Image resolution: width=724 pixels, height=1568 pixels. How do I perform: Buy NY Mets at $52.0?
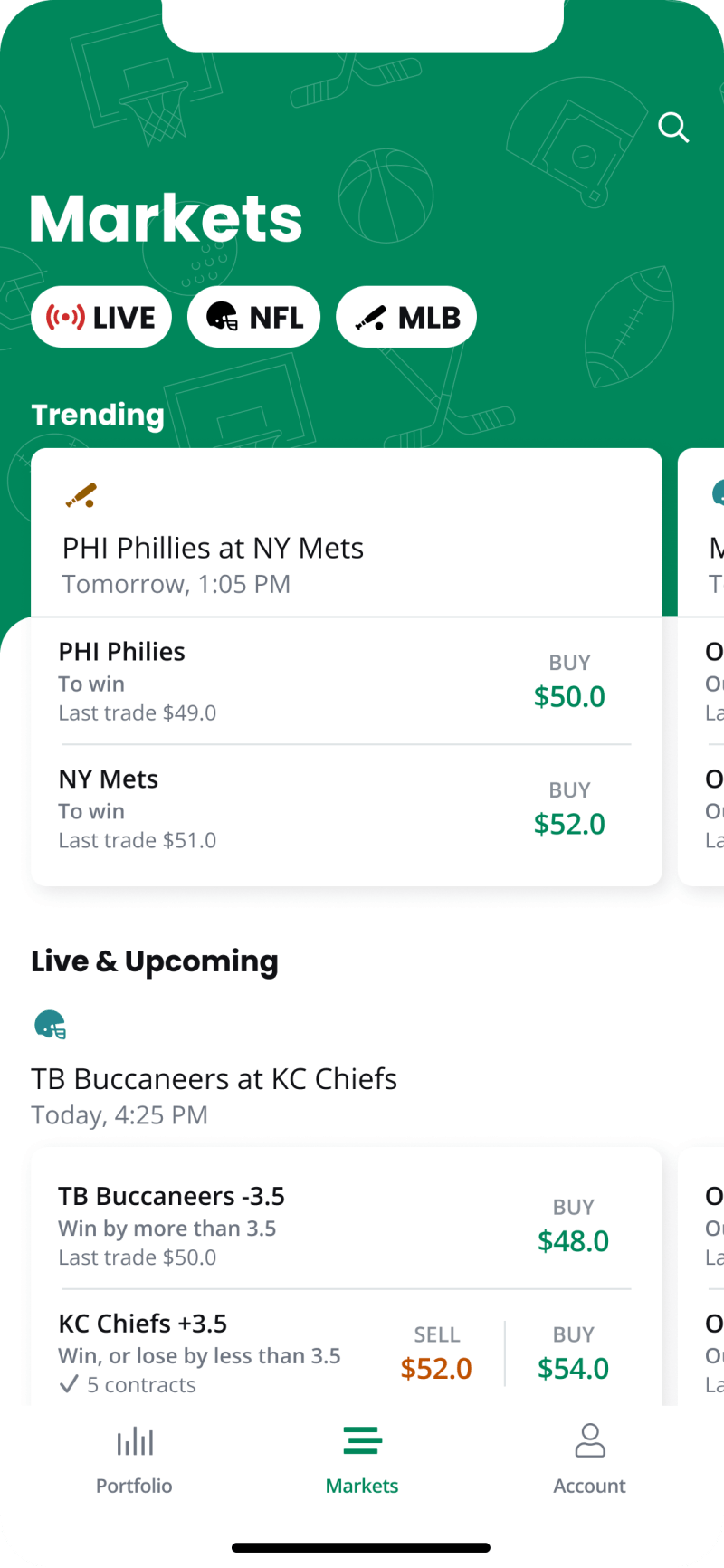[x=569, y=809]
